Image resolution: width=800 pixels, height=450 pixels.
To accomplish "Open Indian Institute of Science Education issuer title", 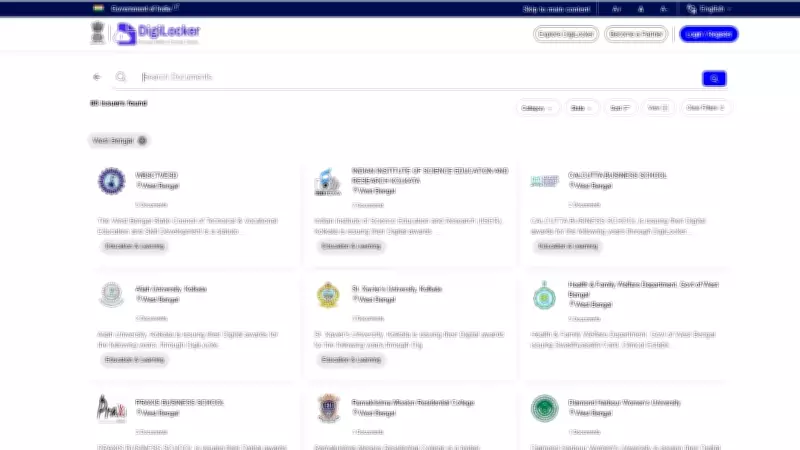I will [x=430, y=176].
